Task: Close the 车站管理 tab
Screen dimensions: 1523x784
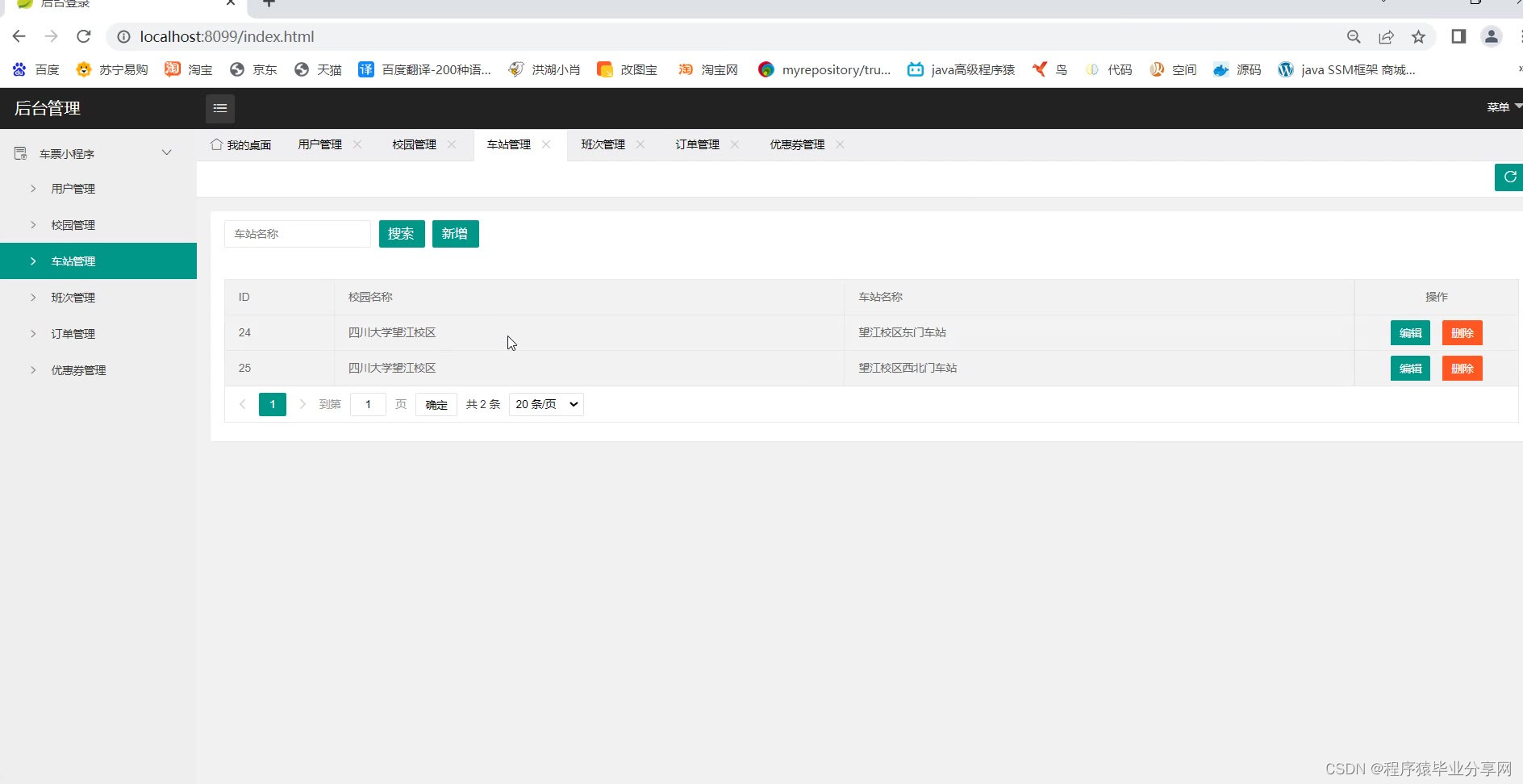Action: pos(546,144)
